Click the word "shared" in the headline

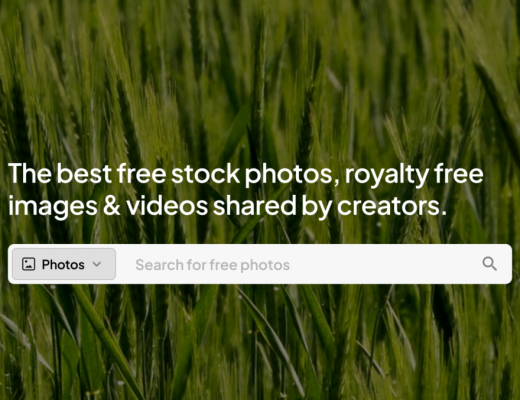tap(255, 206)
